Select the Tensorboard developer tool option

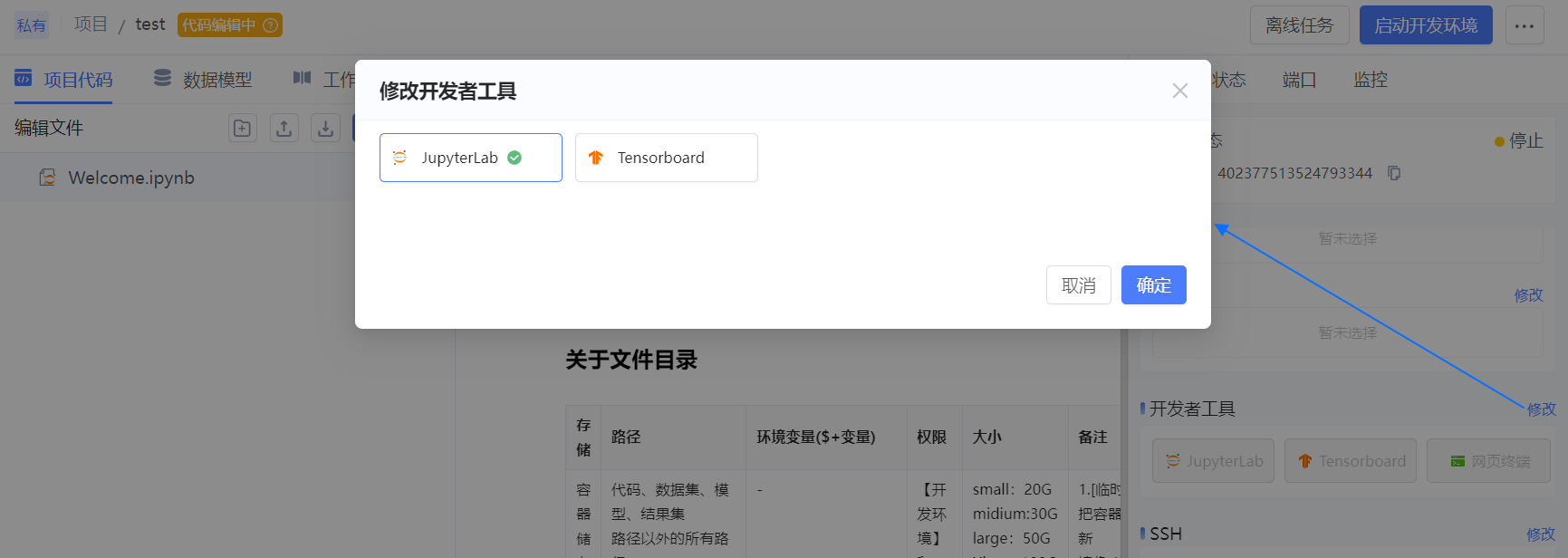[666, 158]
